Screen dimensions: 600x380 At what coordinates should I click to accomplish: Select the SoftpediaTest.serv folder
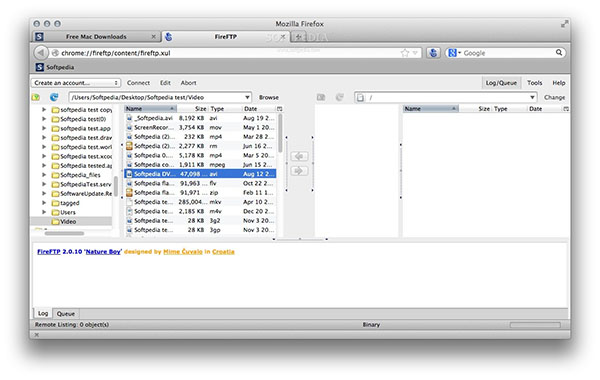point(86,184)
